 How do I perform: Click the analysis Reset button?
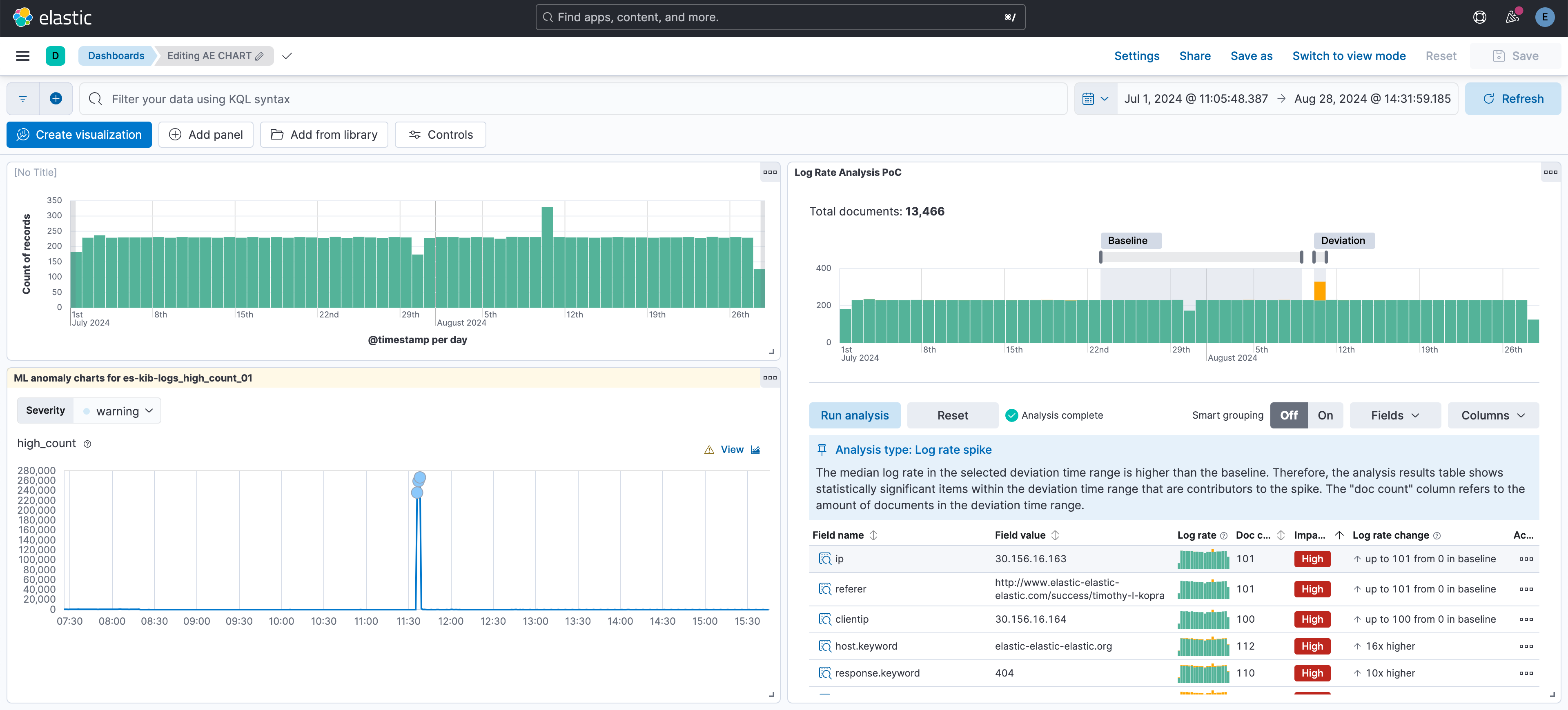coord(952,415)
